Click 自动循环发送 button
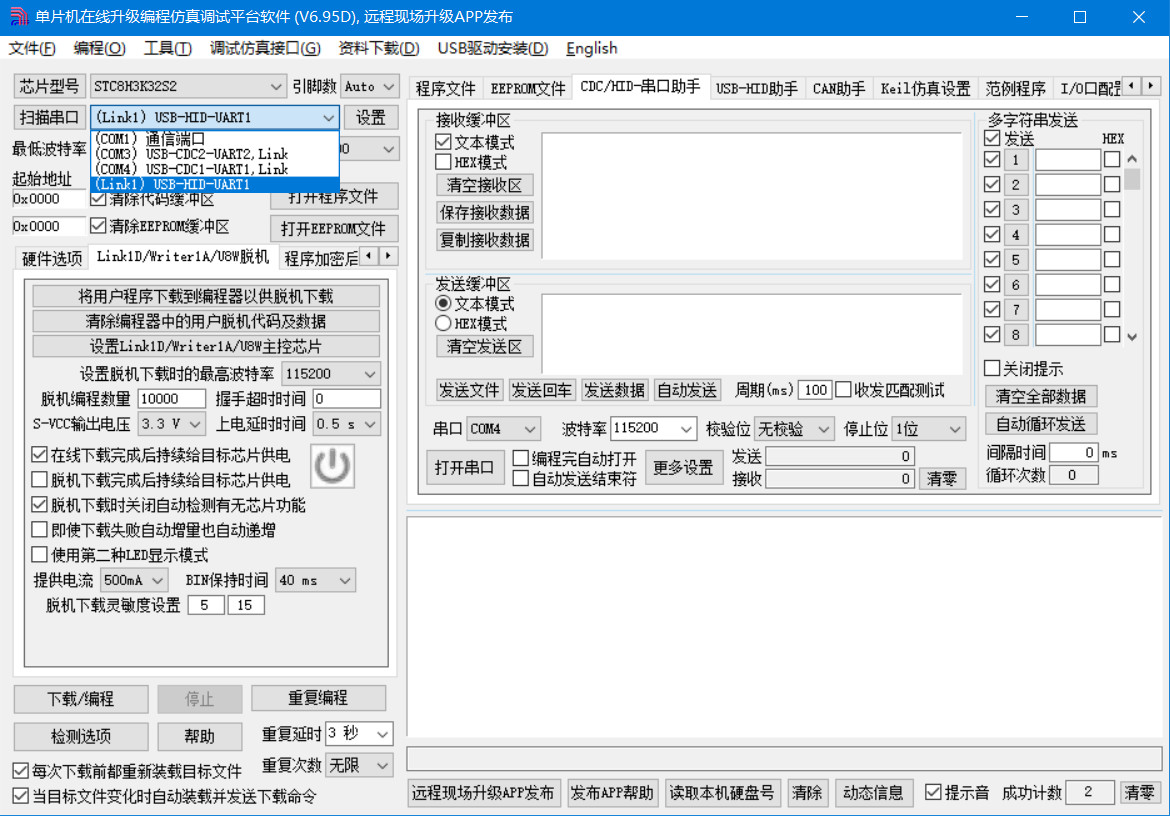Screen dimensions: 1170x816 pyautogui.click(x=1041, y=424)
